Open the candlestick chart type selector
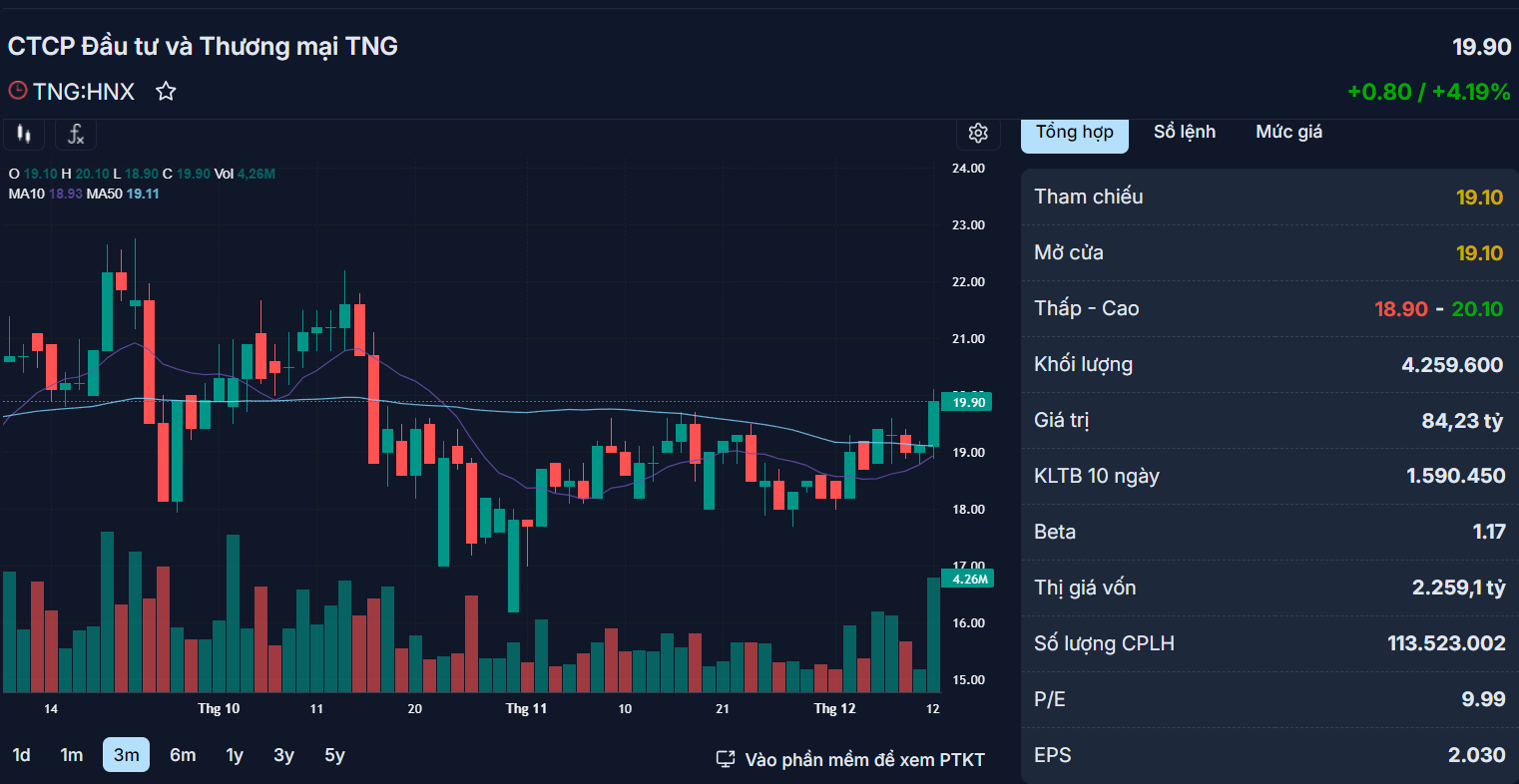This screenshot has width=1519, height=784. pyautogui.click(x=24, y=134)
